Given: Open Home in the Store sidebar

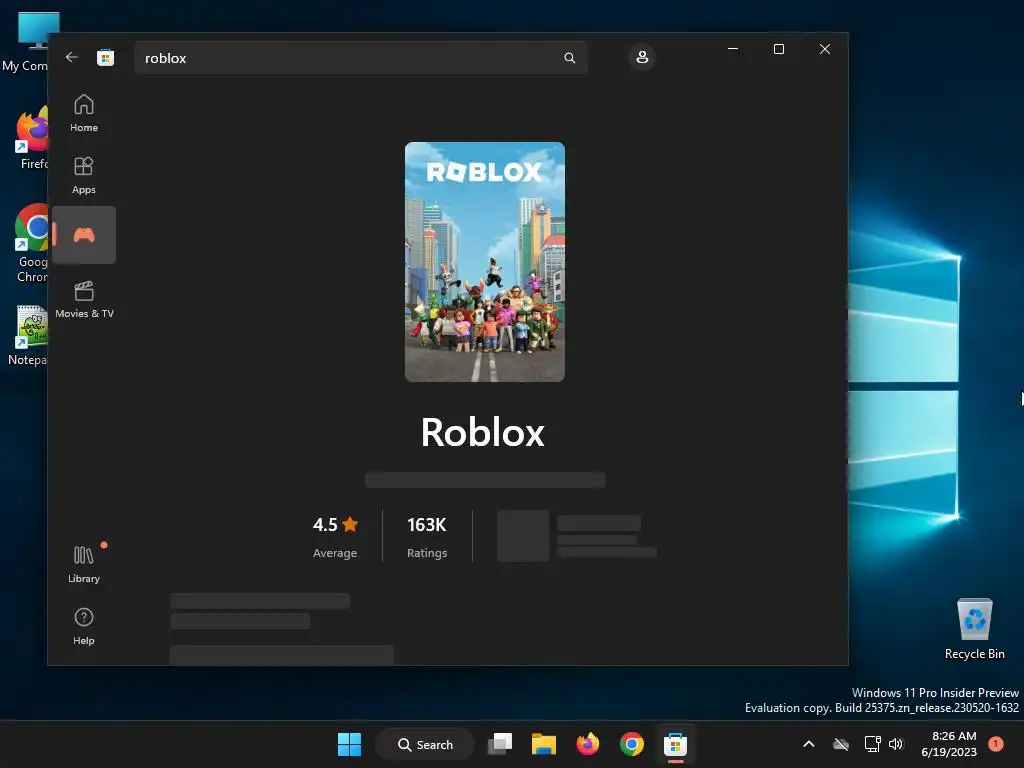Looking at the screenshot, I should (x=84, y=113).
